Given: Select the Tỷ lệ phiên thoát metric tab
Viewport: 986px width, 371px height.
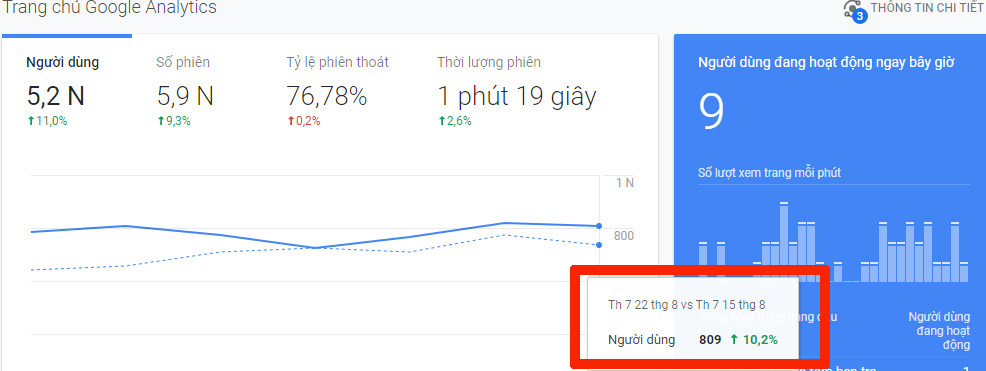Looking at the screenshot, I should click(338, 62).
